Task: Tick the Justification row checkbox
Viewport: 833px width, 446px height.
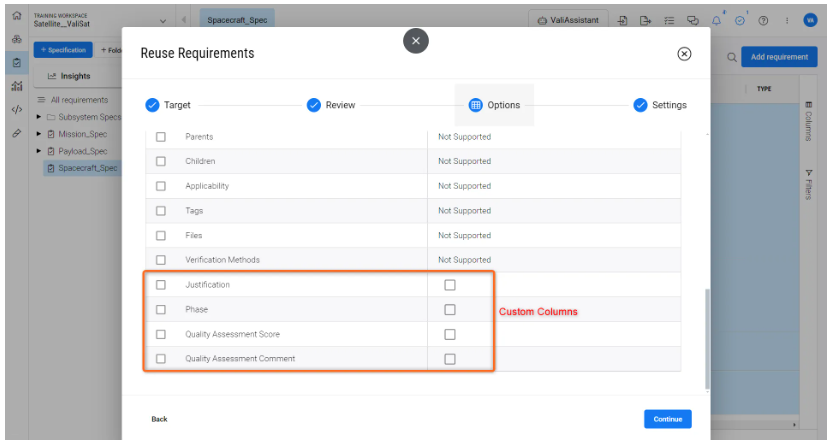Action: pos(161,285)
